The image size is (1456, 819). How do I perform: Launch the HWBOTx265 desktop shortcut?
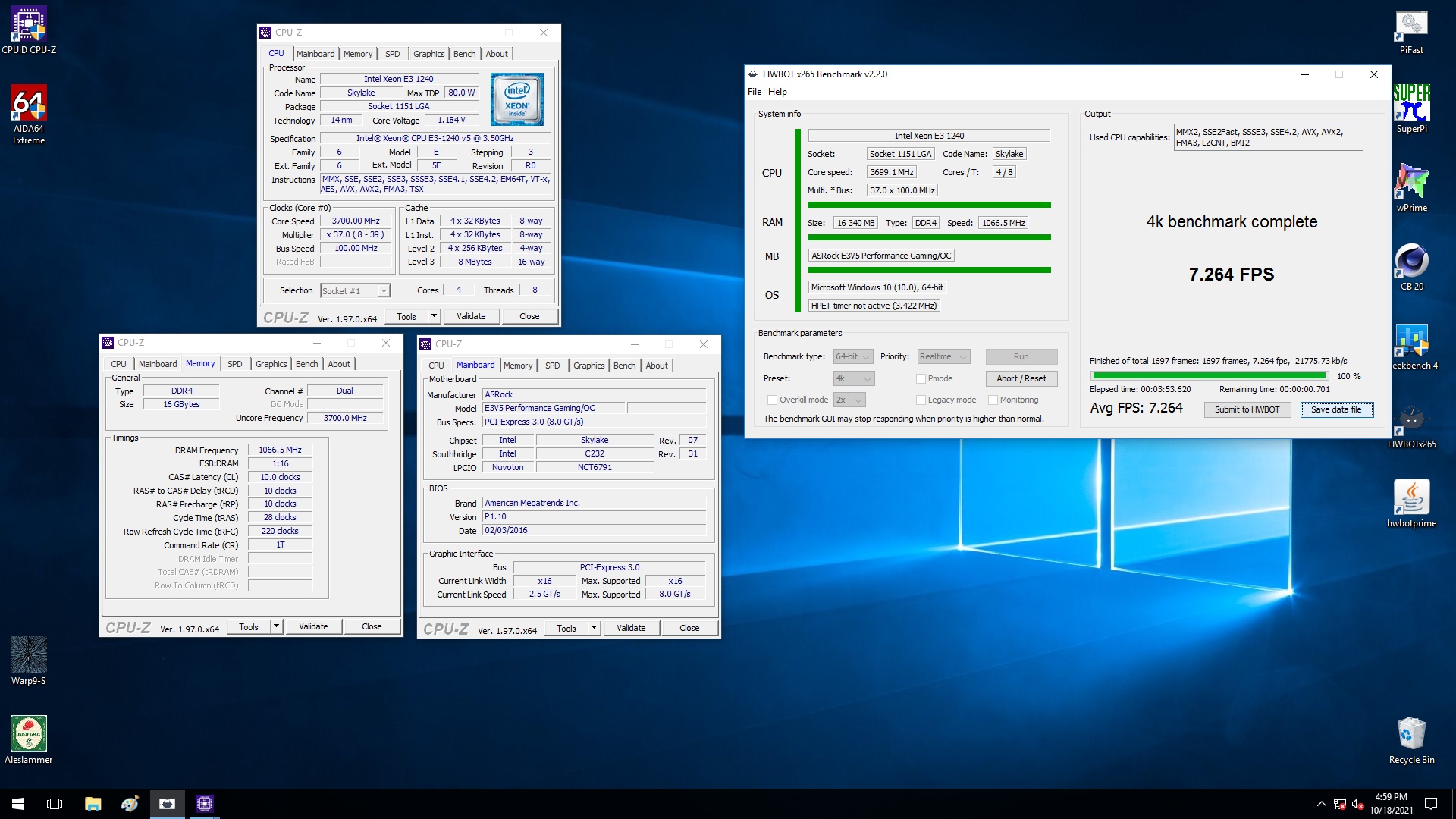pyautogui.click(x=1411, y=425)
